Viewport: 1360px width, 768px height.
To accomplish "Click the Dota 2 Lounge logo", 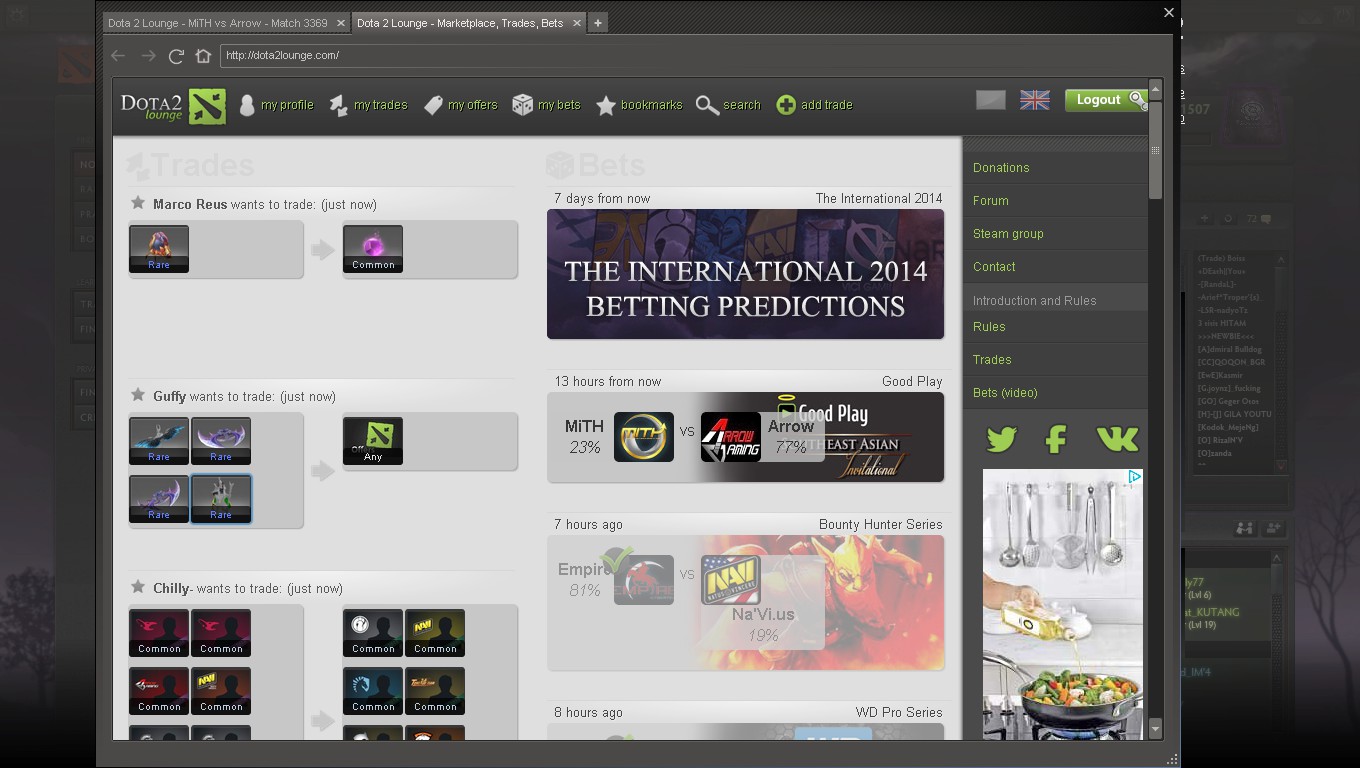I will click(173, 105).
